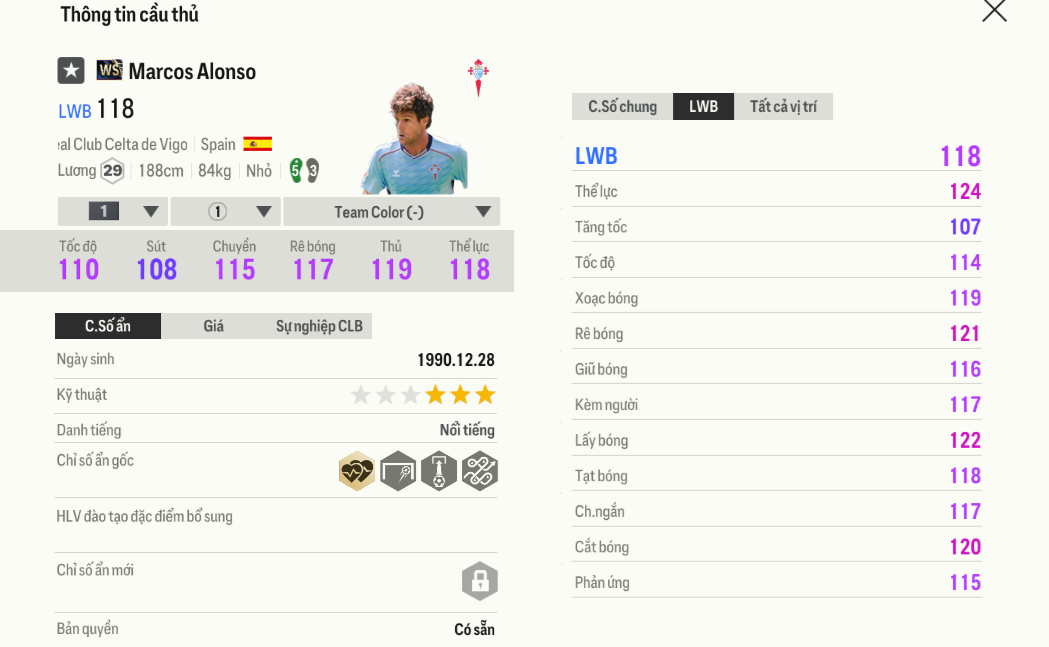Show the Tất cả vị trí tab
This screenshot has width=1049, height=647.
click(783, 107)
